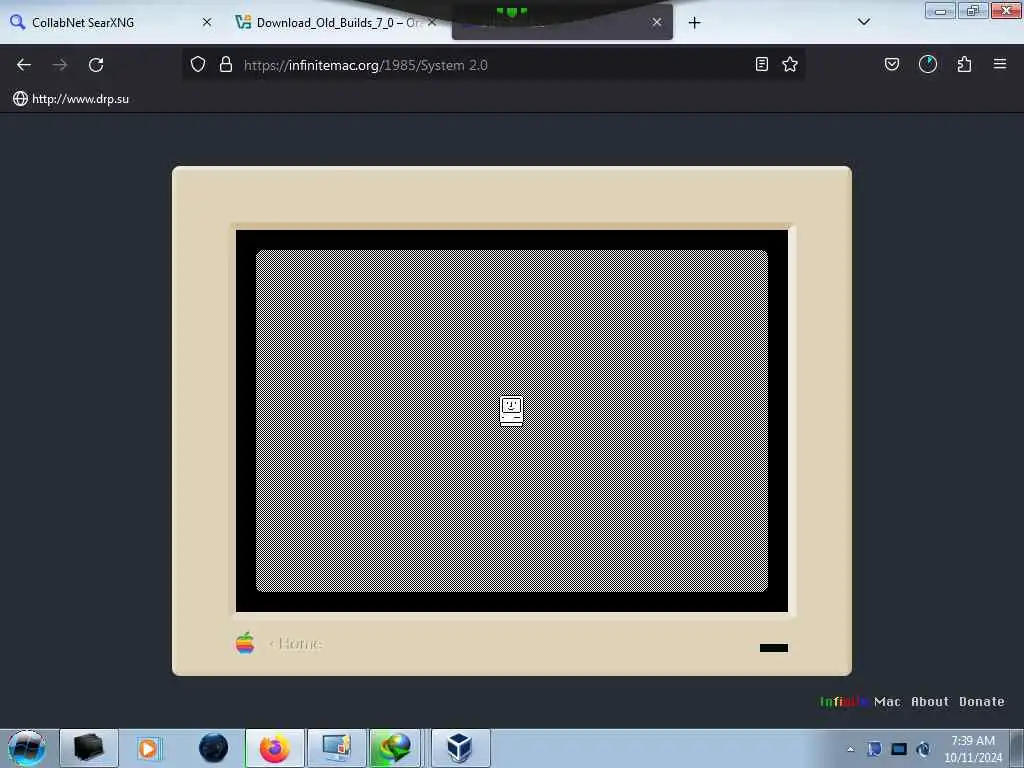Reload the page with the refresh icon

(x=96, y=65)
